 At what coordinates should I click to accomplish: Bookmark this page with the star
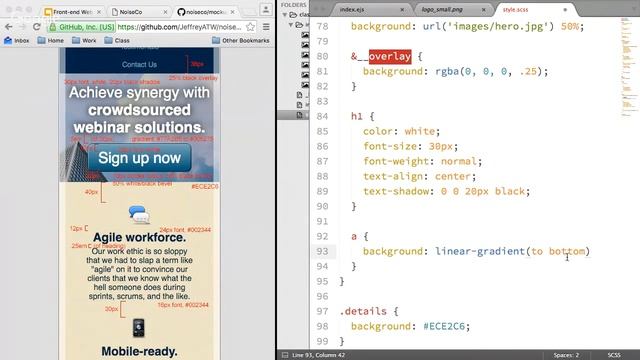pyautogui.click(x=251, y=27)
